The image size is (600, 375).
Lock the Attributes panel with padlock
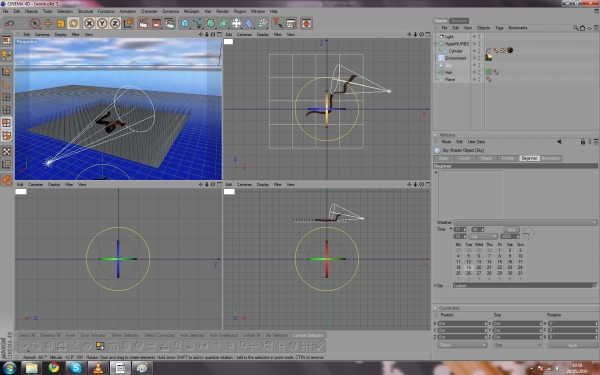[583, 142]
